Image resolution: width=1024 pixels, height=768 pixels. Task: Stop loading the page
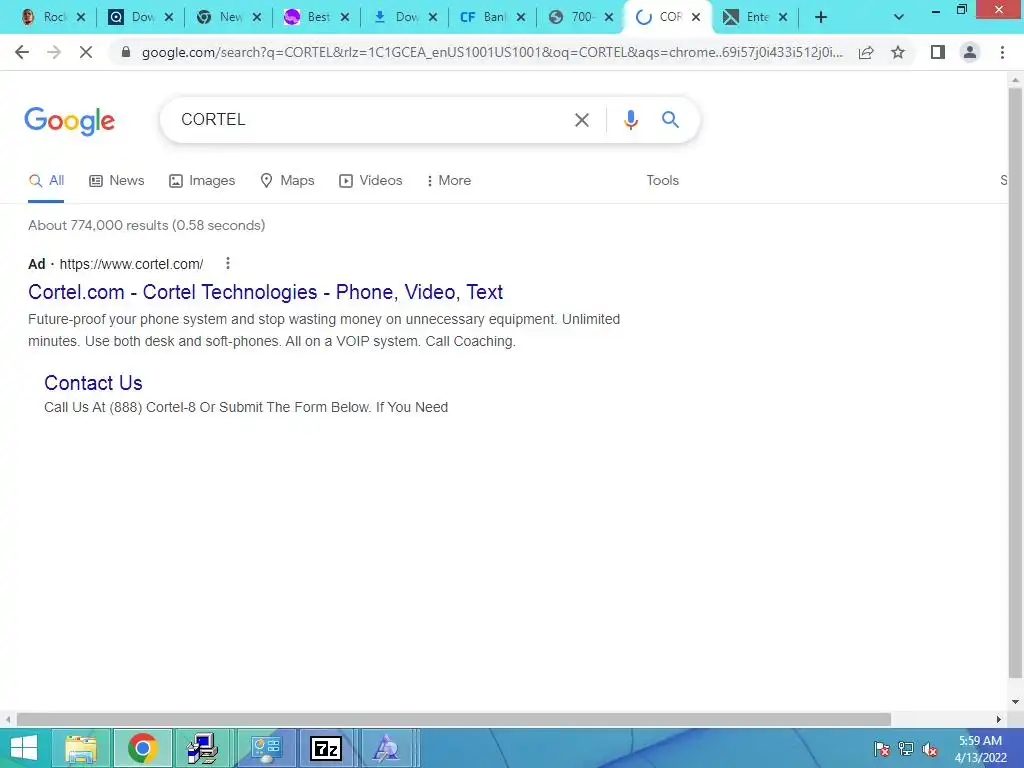click(x=86, y=52)
